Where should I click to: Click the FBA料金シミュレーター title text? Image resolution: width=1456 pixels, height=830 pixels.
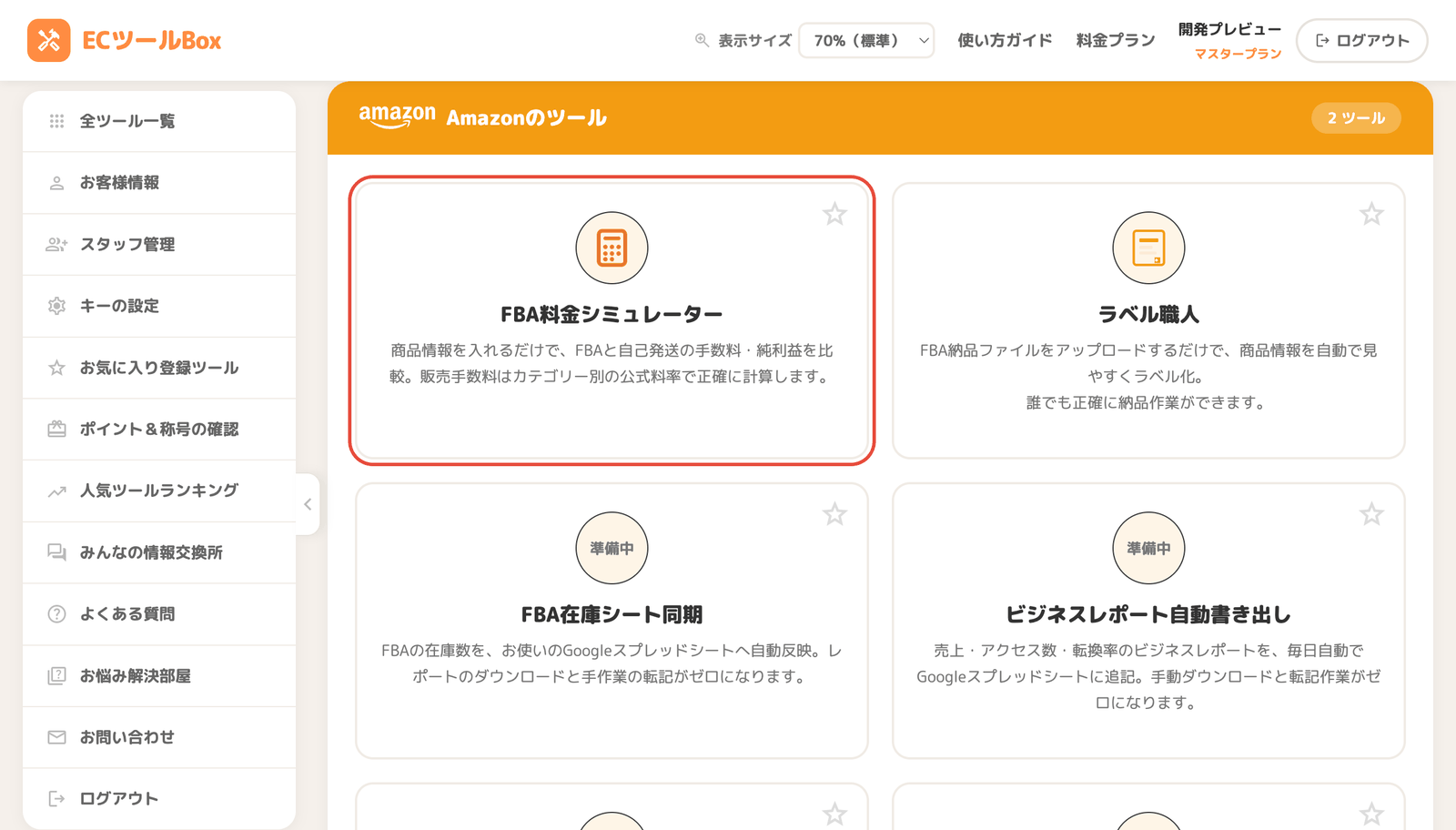[612, 314]
